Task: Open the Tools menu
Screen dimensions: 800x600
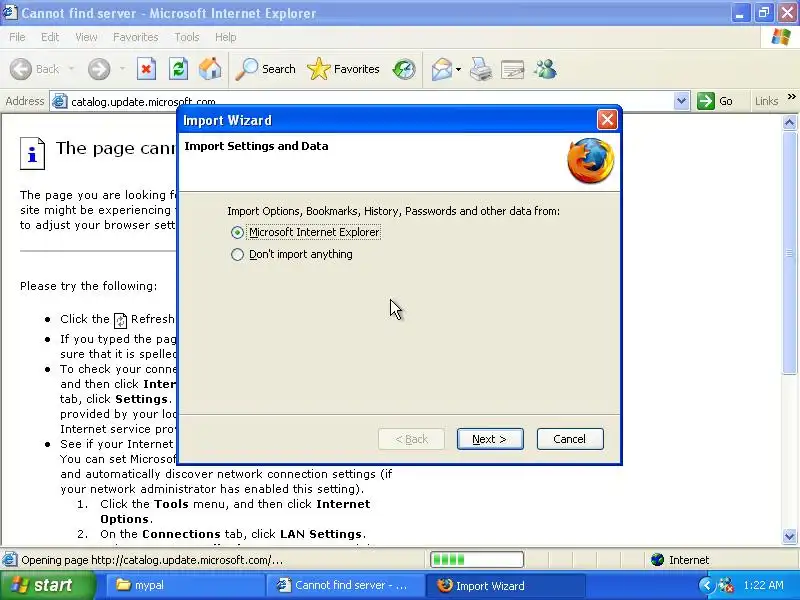Action: coord(187,37)
